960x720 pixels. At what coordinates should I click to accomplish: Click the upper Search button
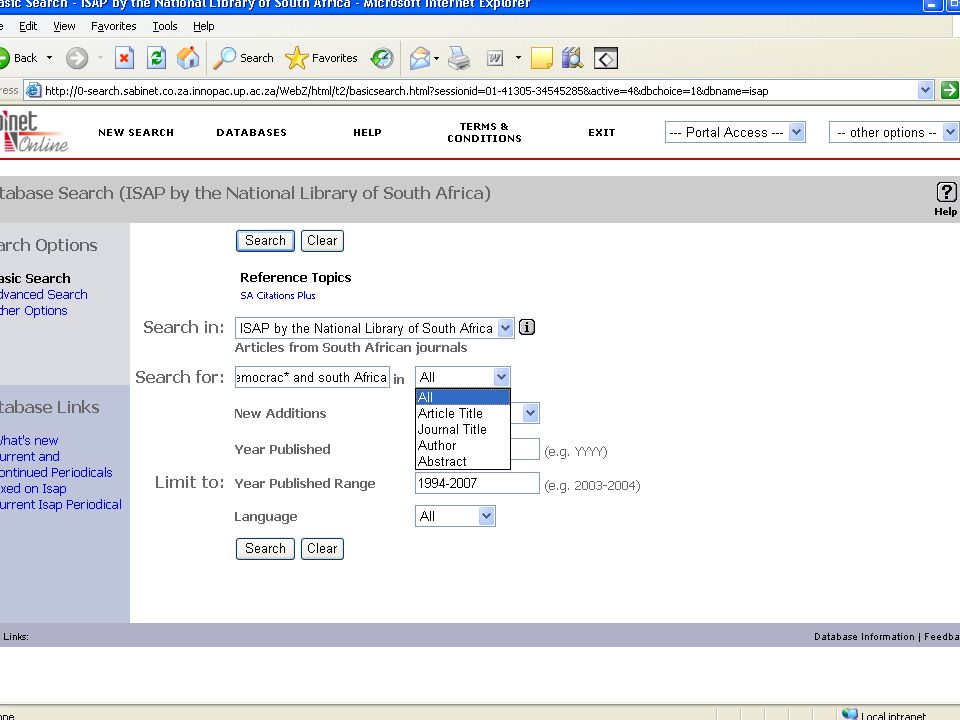tap(265, 241)
